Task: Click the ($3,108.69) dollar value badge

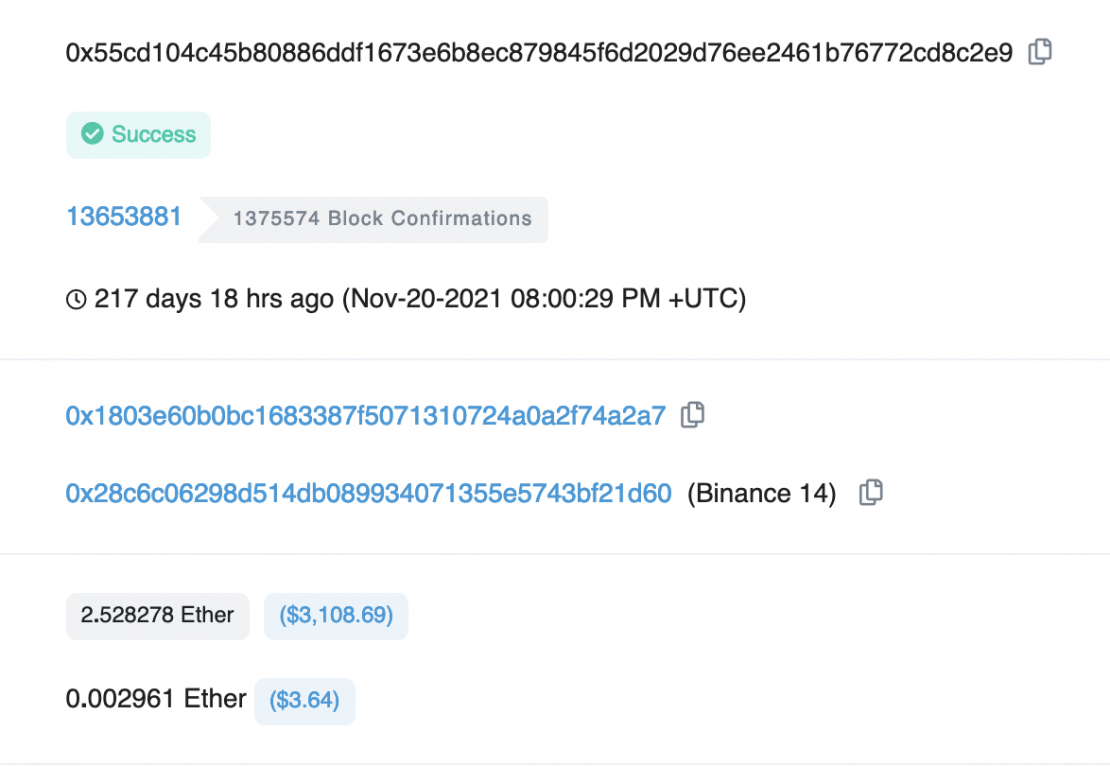Action: coord(335,615)
